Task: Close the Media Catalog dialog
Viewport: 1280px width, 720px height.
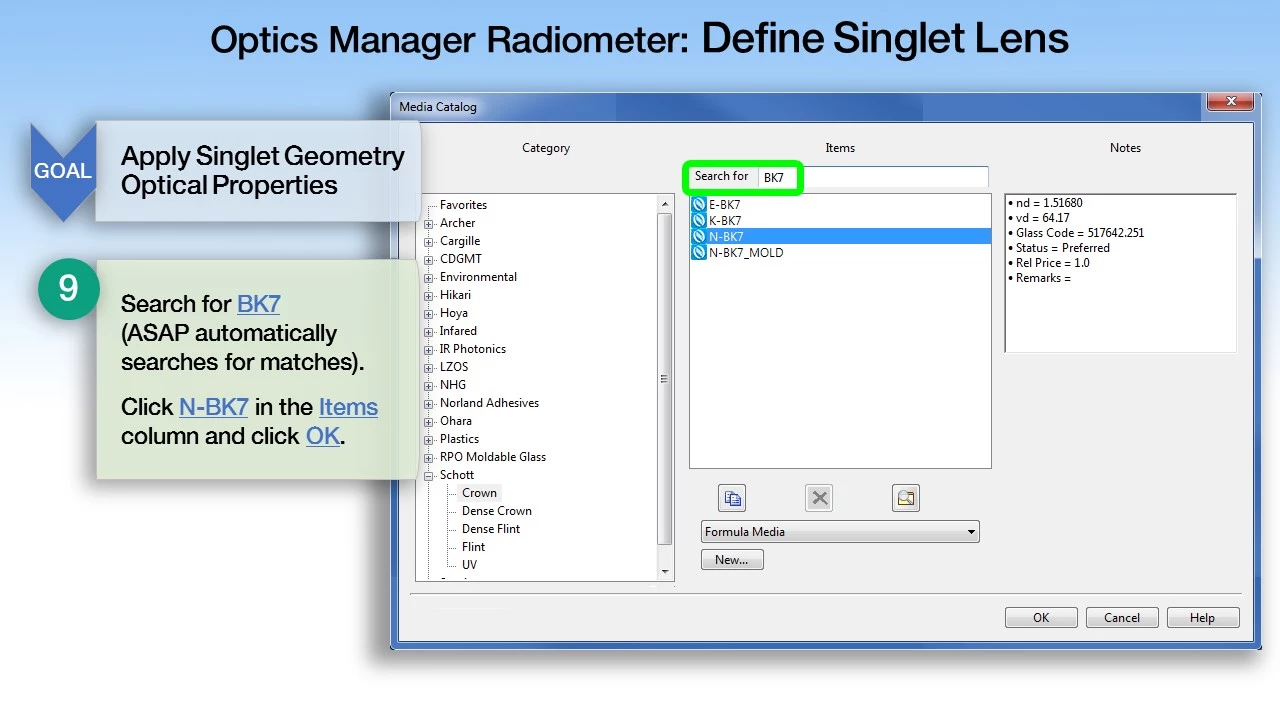Action: tap(1230, 102)
